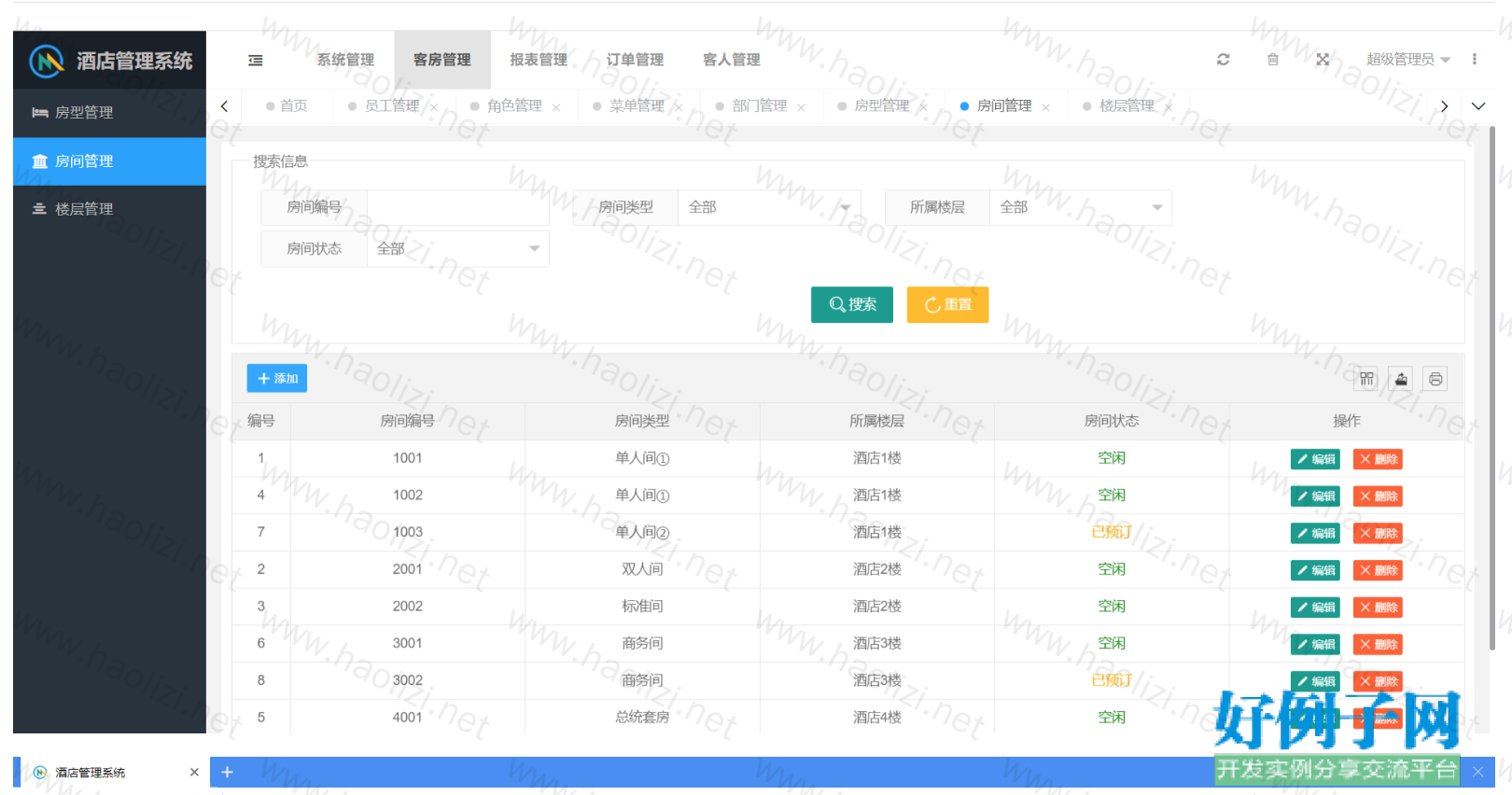Open the 超级管理员 user menu
The width and height of the screenshot is (1512, 795).
(1407, 60)
